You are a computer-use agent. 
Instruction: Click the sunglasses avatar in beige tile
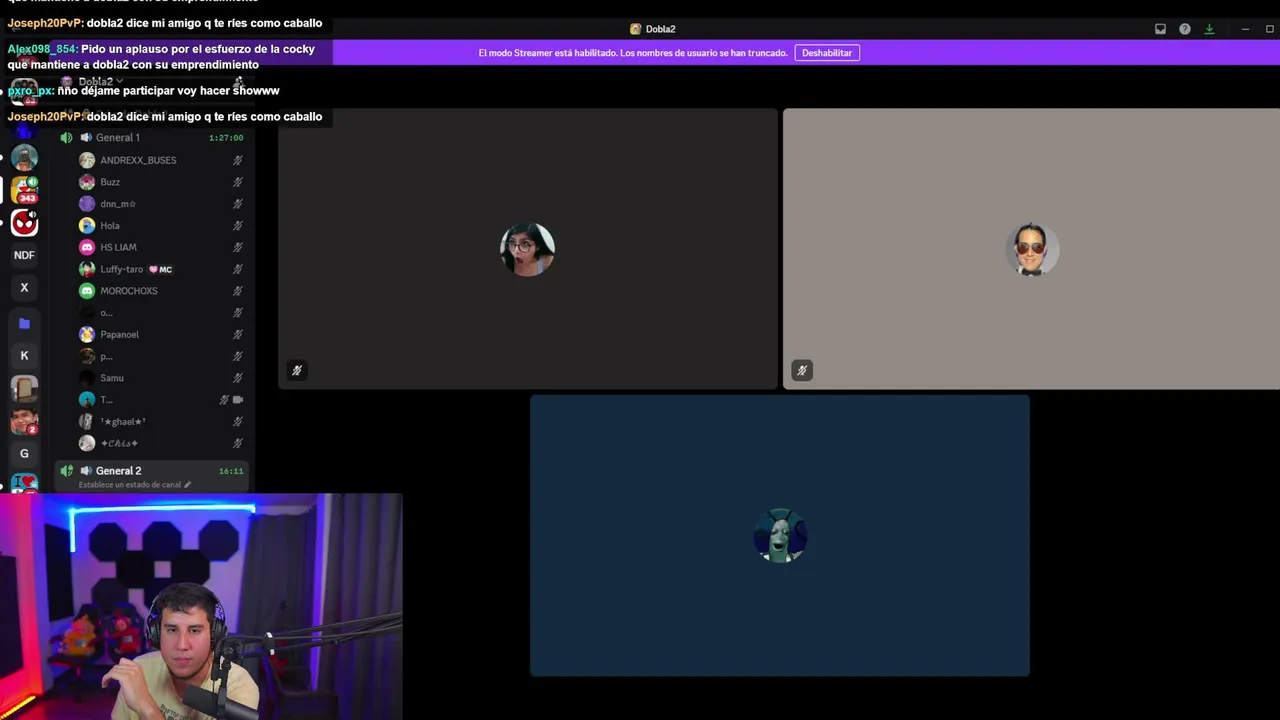tap(1031, 249)
